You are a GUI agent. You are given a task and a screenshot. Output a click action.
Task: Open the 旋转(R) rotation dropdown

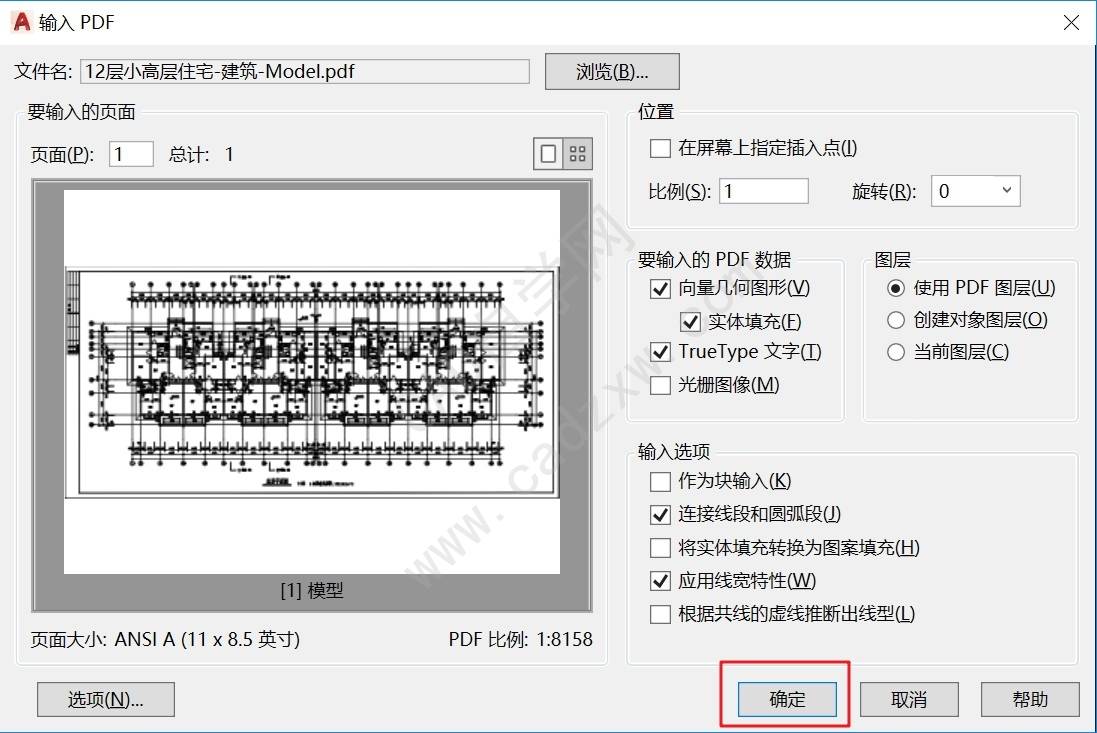pos(975,191)
